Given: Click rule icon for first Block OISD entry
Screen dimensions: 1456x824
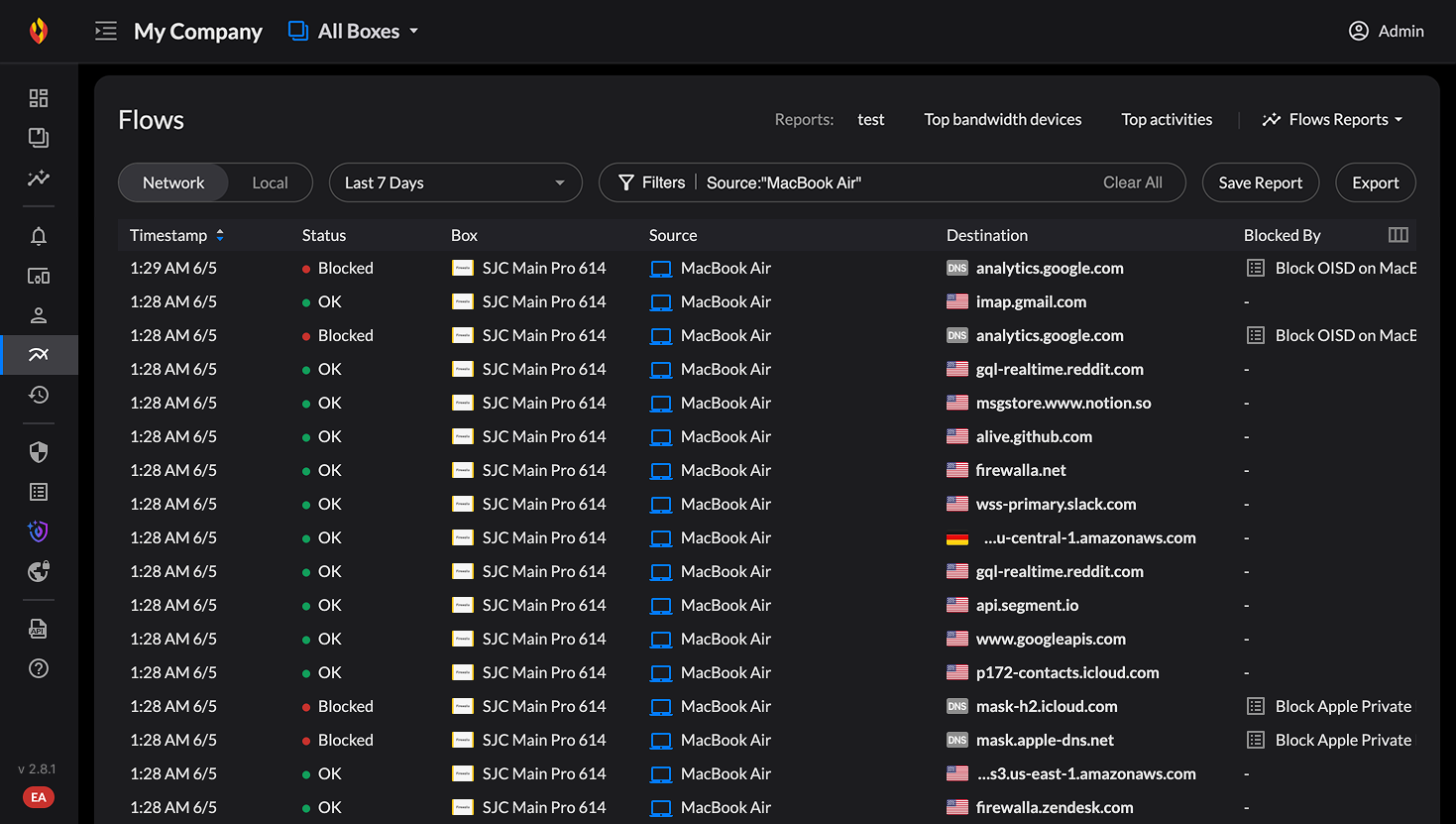Looking at the screenshot, I should tap(1256, 268).
